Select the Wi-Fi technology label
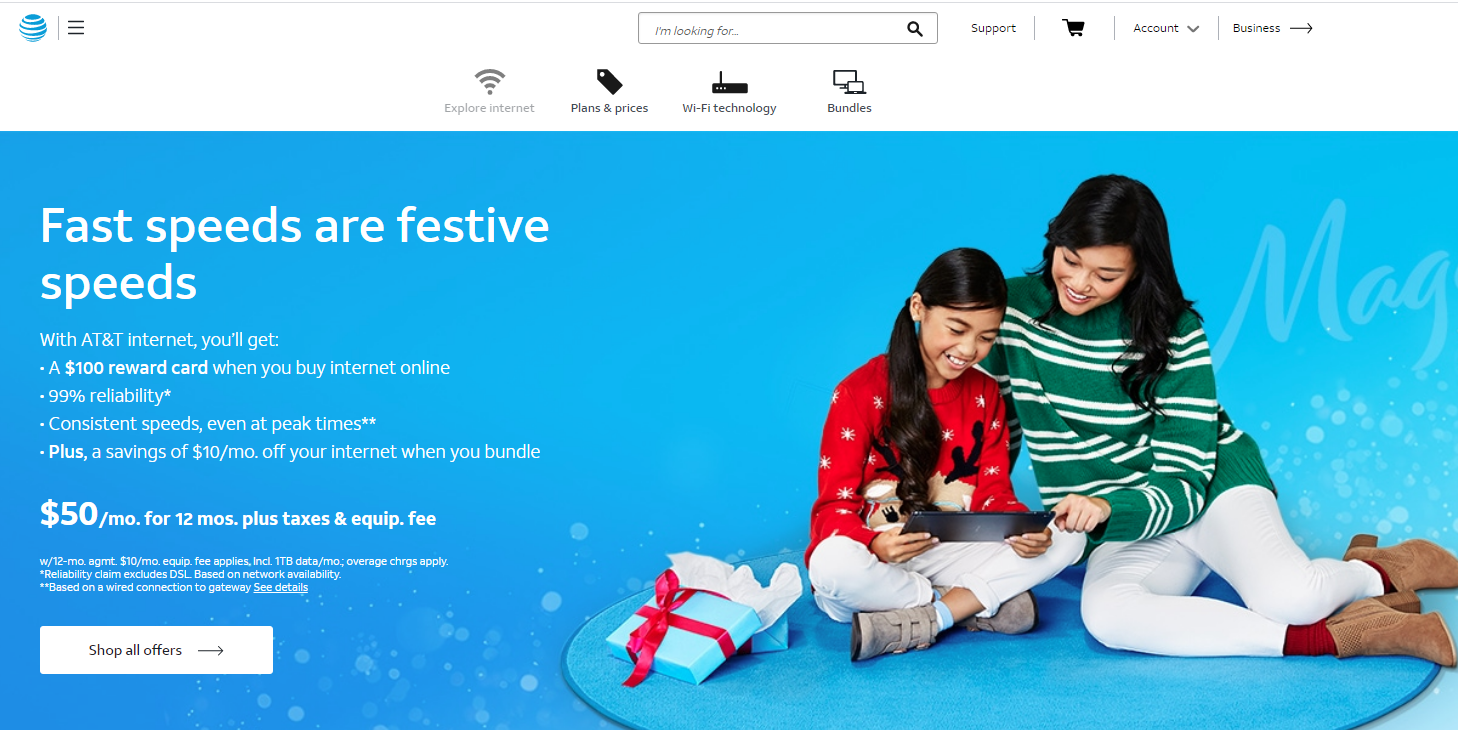This screenshot has width=1458, height=730. pyautogui.click(x=729, y=108)
